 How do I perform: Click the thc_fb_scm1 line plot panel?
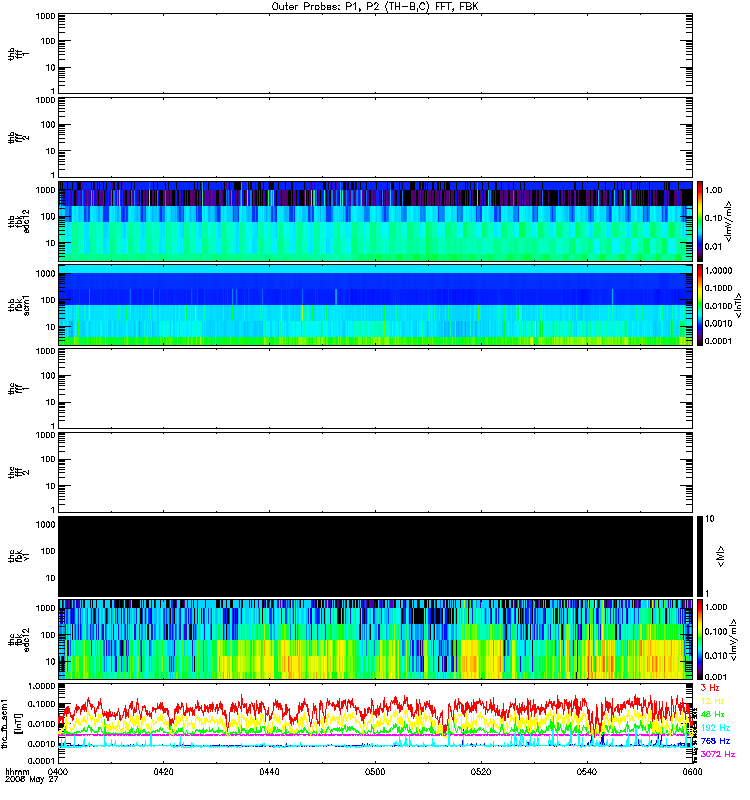375,723
